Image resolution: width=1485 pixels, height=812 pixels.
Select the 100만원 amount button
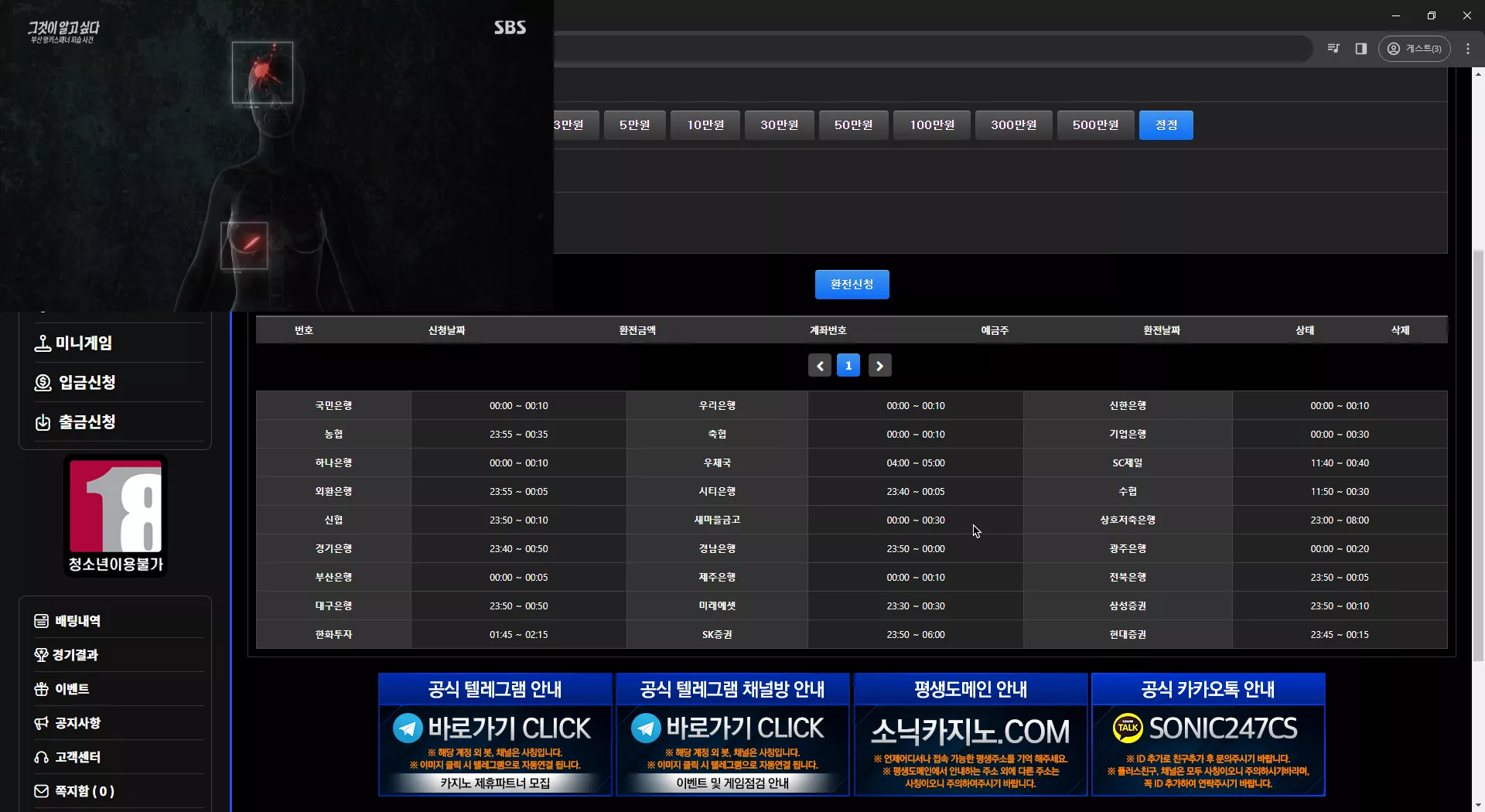(932, 125)
